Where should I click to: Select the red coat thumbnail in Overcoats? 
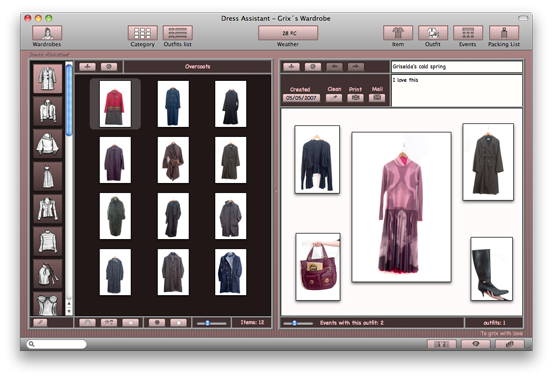(x=115, y=104)
